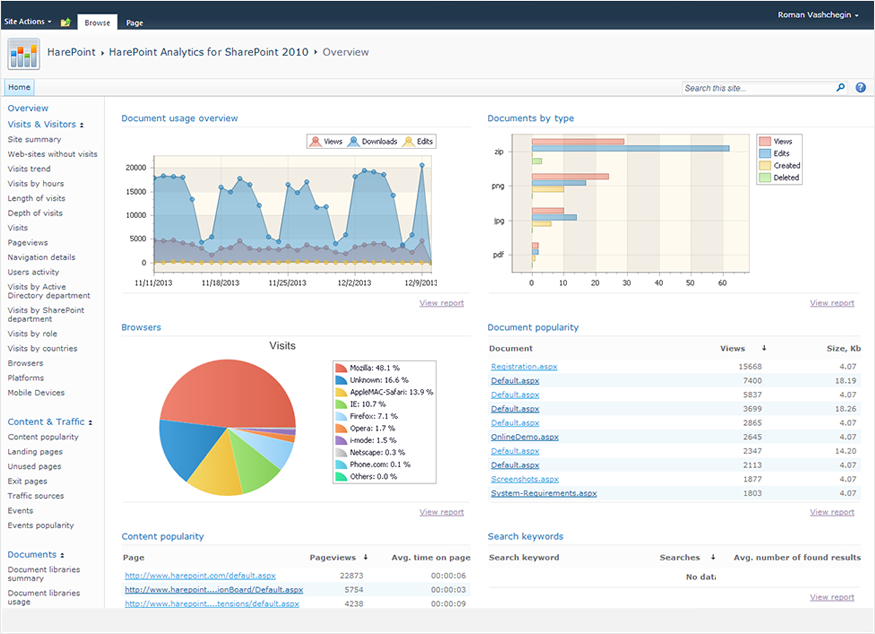Image resolution: width=875 pixels, height=634 pixels.
Task: Sort Document popularity by Views arrow
Action: (x=764, y=349)
